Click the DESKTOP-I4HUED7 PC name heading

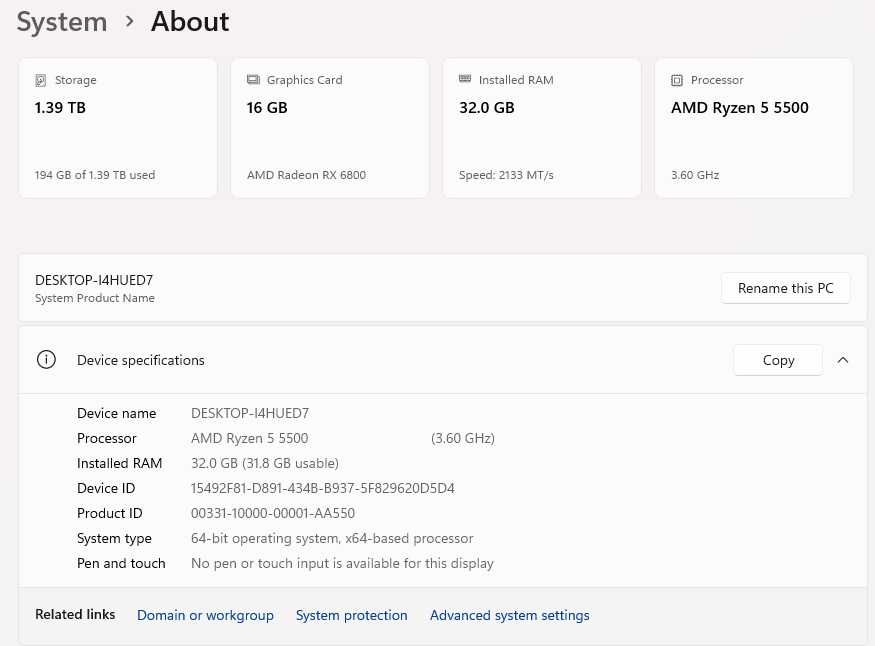click(94, 280)
